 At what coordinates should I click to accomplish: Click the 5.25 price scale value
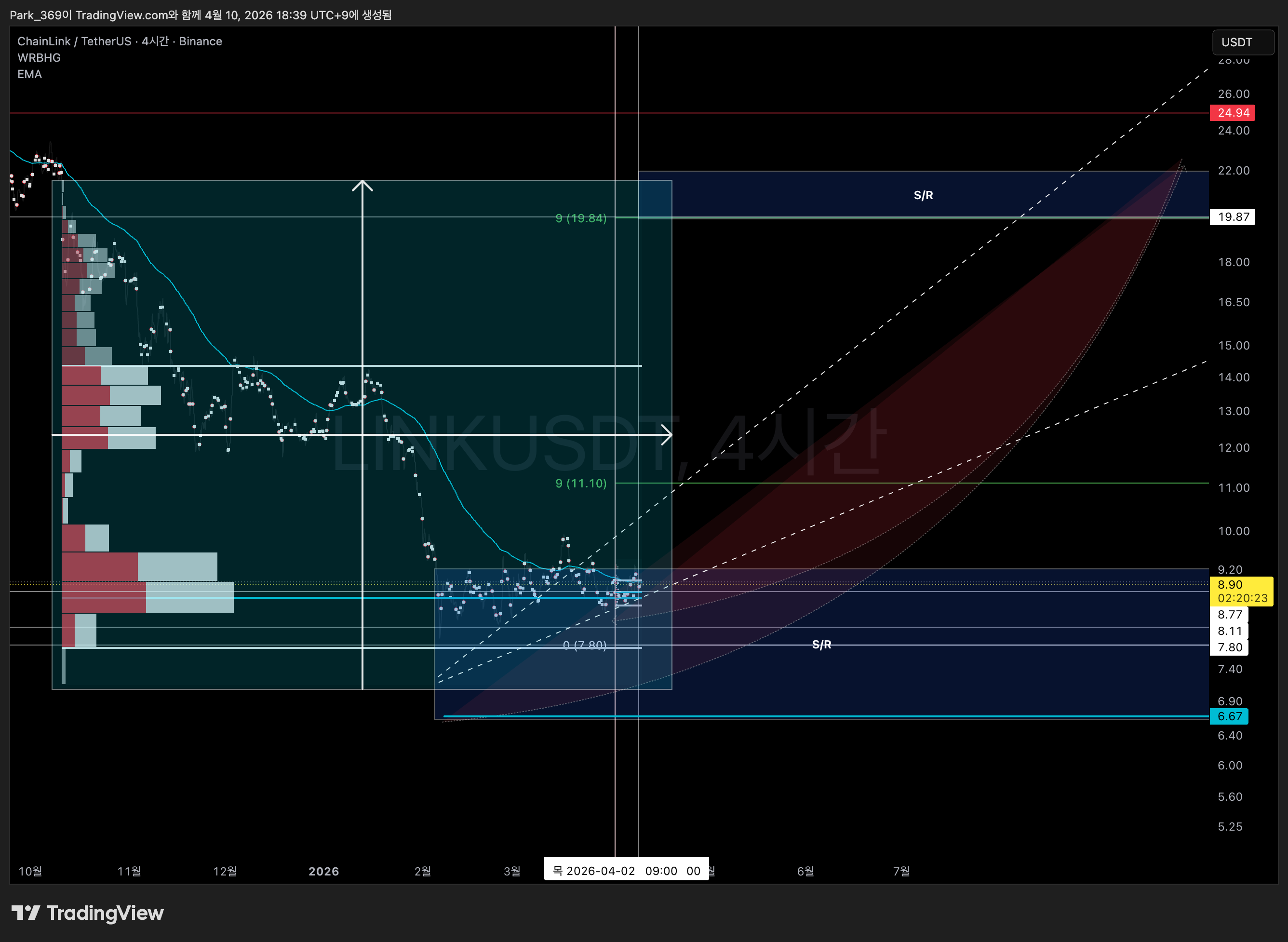pyautogui.click(x=1230, y=826)
